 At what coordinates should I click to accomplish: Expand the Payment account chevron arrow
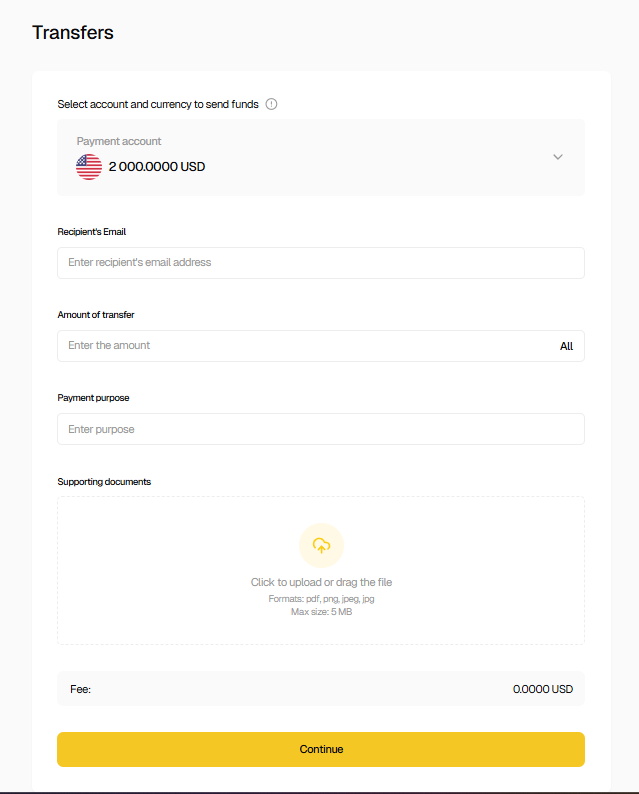click(558, 157)
